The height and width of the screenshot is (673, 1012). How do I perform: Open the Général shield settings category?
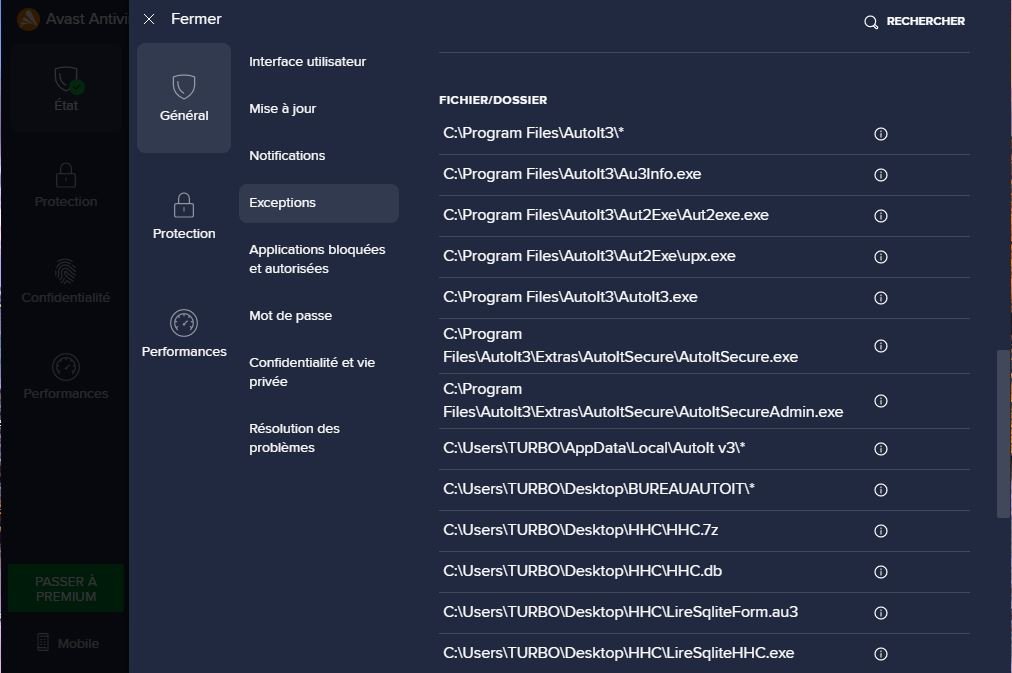click(x=184, y=98)
